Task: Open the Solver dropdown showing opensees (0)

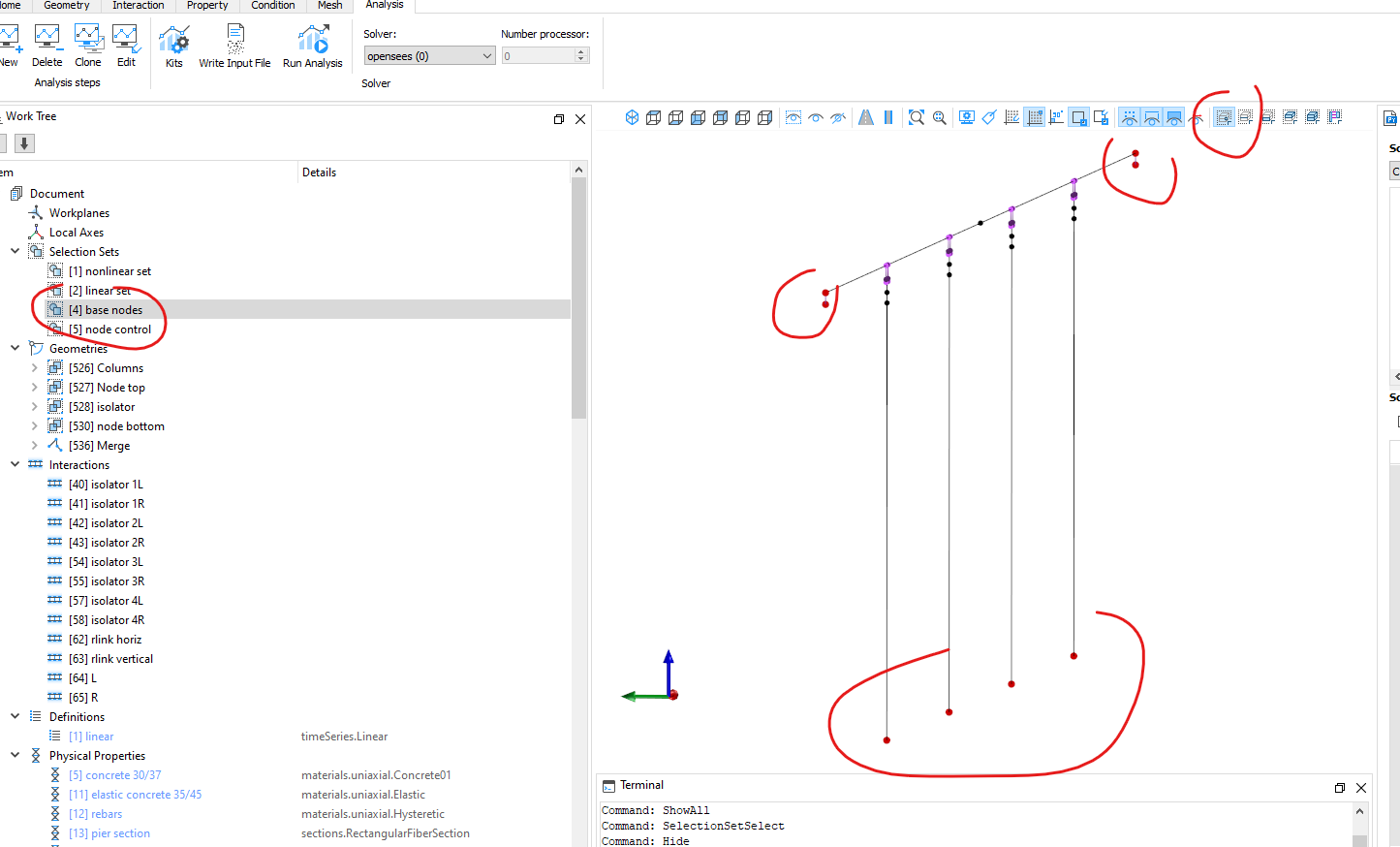Action: pos(430,56)
